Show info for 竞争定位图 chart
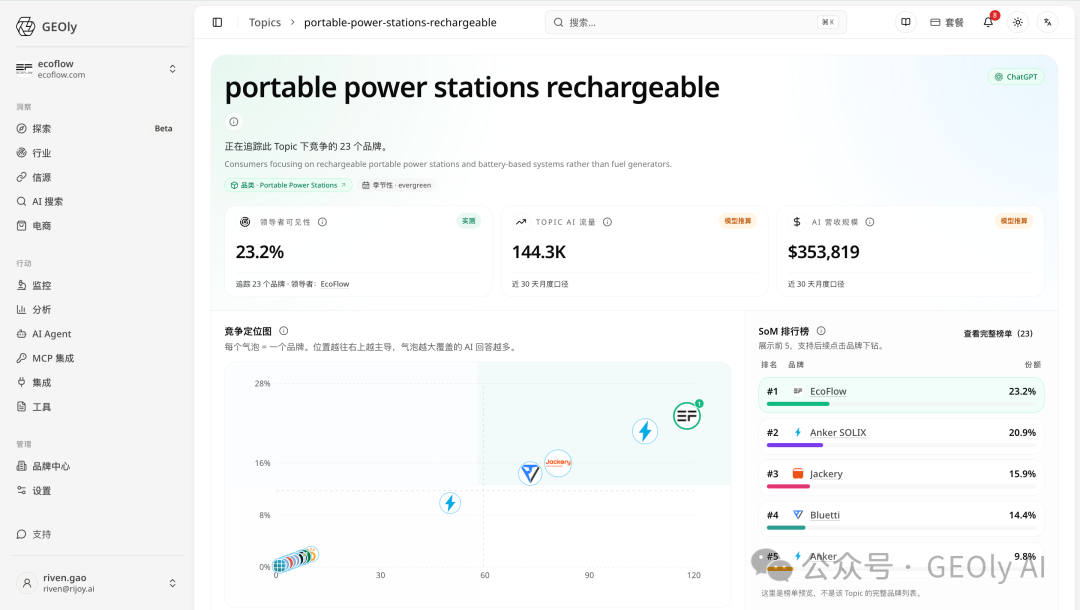Image resolution: width=1080 pixels, height=610 pixels. (x=284, y=330)
